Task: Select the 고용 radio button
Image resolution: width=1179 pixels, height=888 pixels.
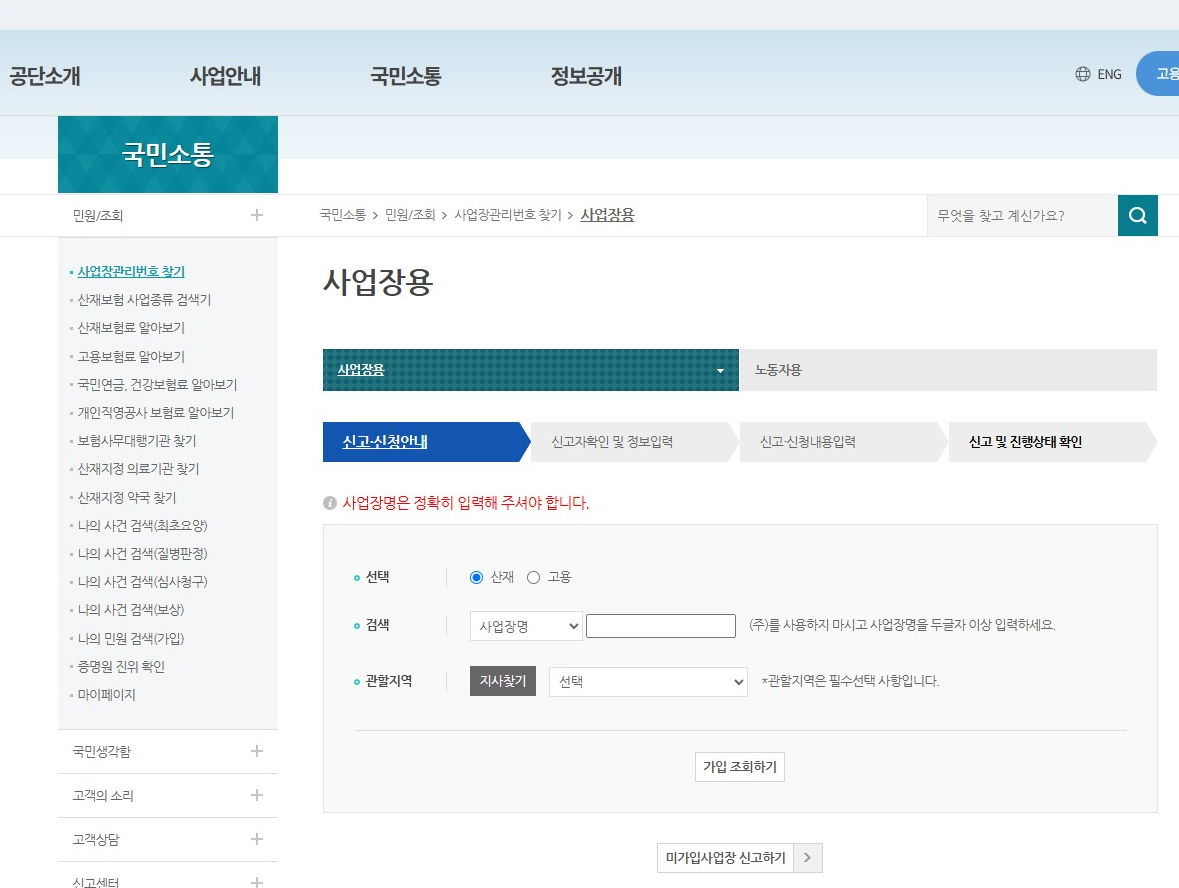Action: point(533,577)
